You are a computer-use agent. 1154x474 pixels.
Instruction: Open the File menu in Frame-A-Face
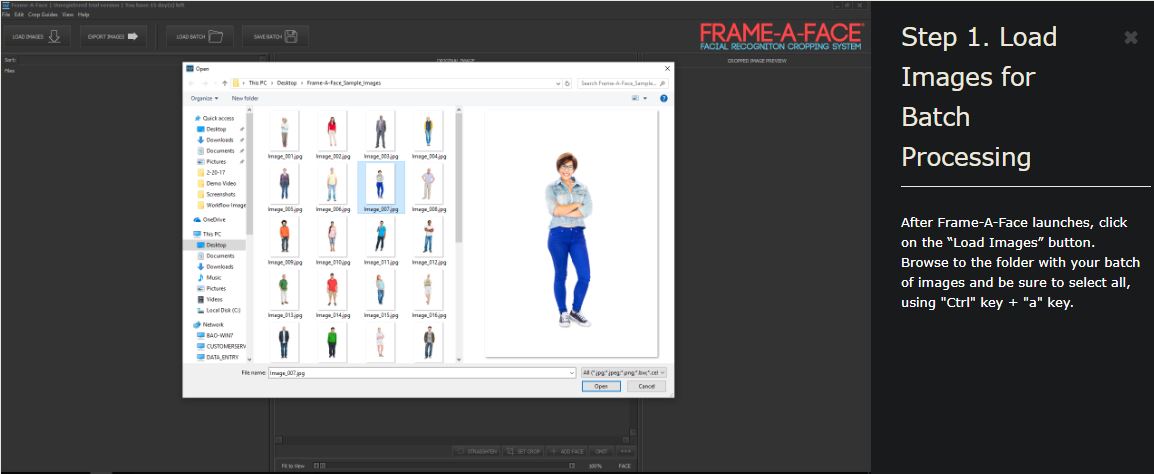coord(6,15)
